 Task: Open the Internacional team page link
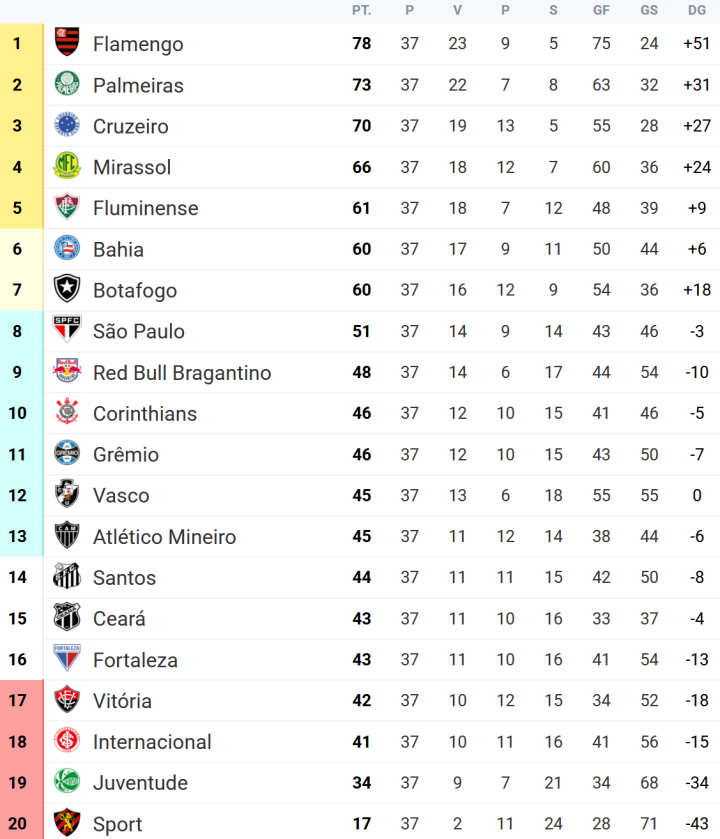click(152, 741)
